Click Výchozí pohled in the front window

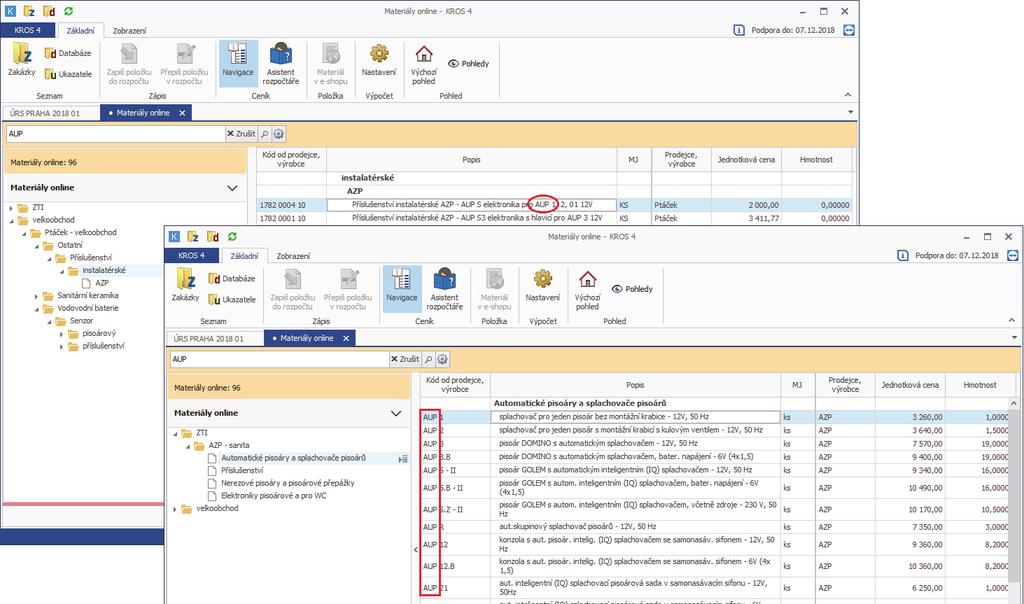(x=587, y=290)
